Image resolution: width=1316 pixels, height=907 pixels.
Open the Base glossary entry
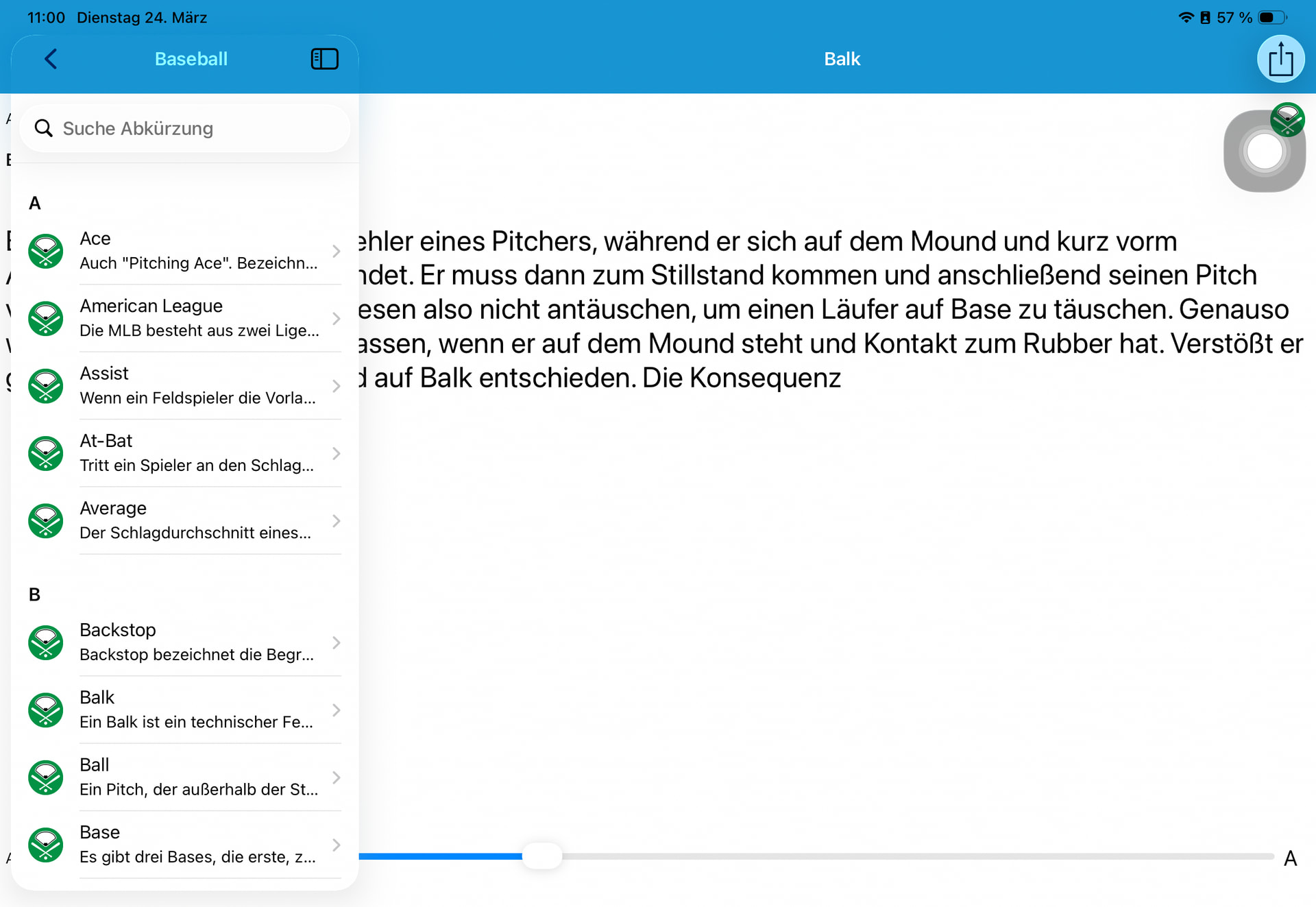pos(195,844)
